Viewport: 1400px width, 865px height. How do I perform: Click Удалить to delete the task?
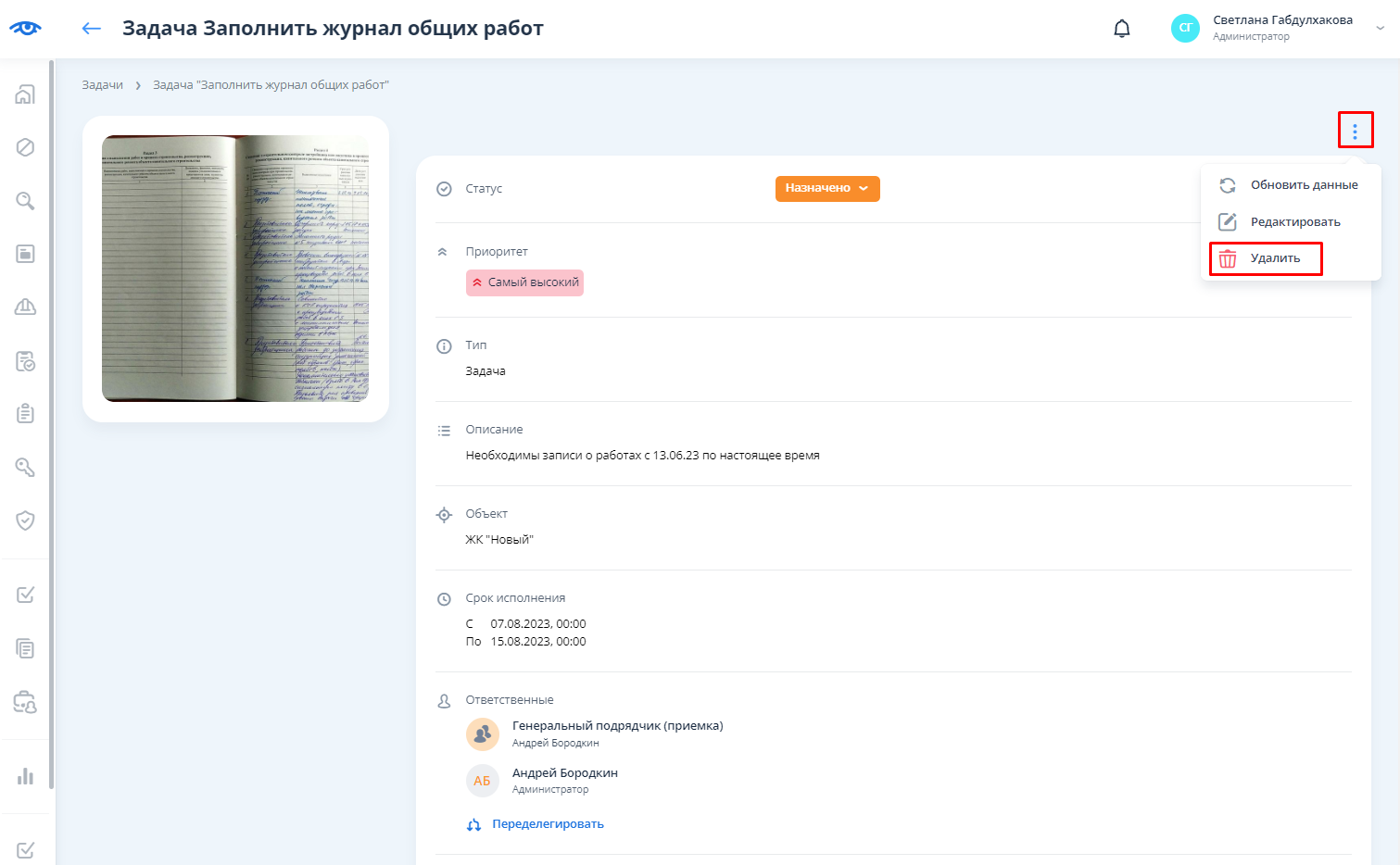point(1274,258)
